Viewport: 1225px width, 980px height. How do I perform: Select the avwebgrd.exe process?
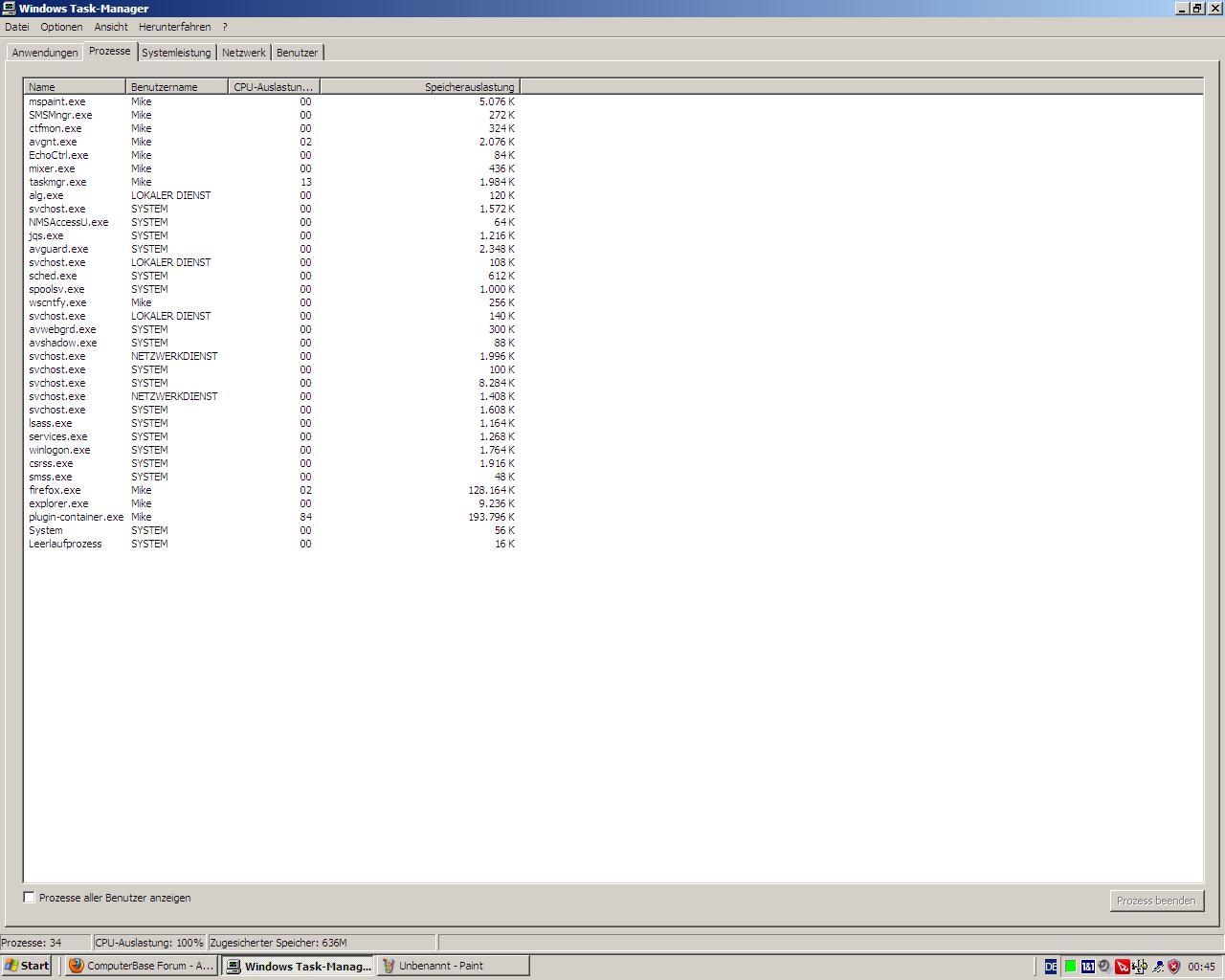[271, 329]
